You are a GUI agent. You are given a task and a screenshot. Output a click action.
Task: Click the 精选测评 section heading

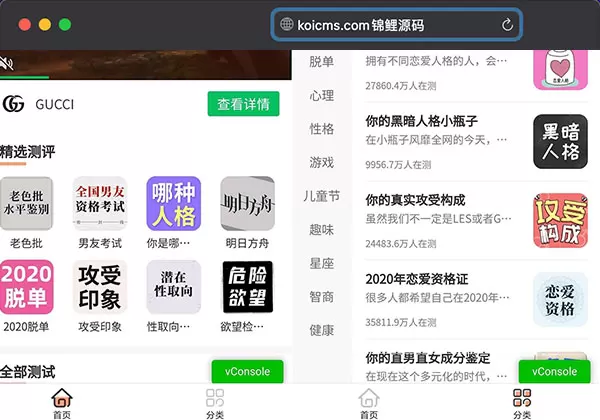pos(28,152)
